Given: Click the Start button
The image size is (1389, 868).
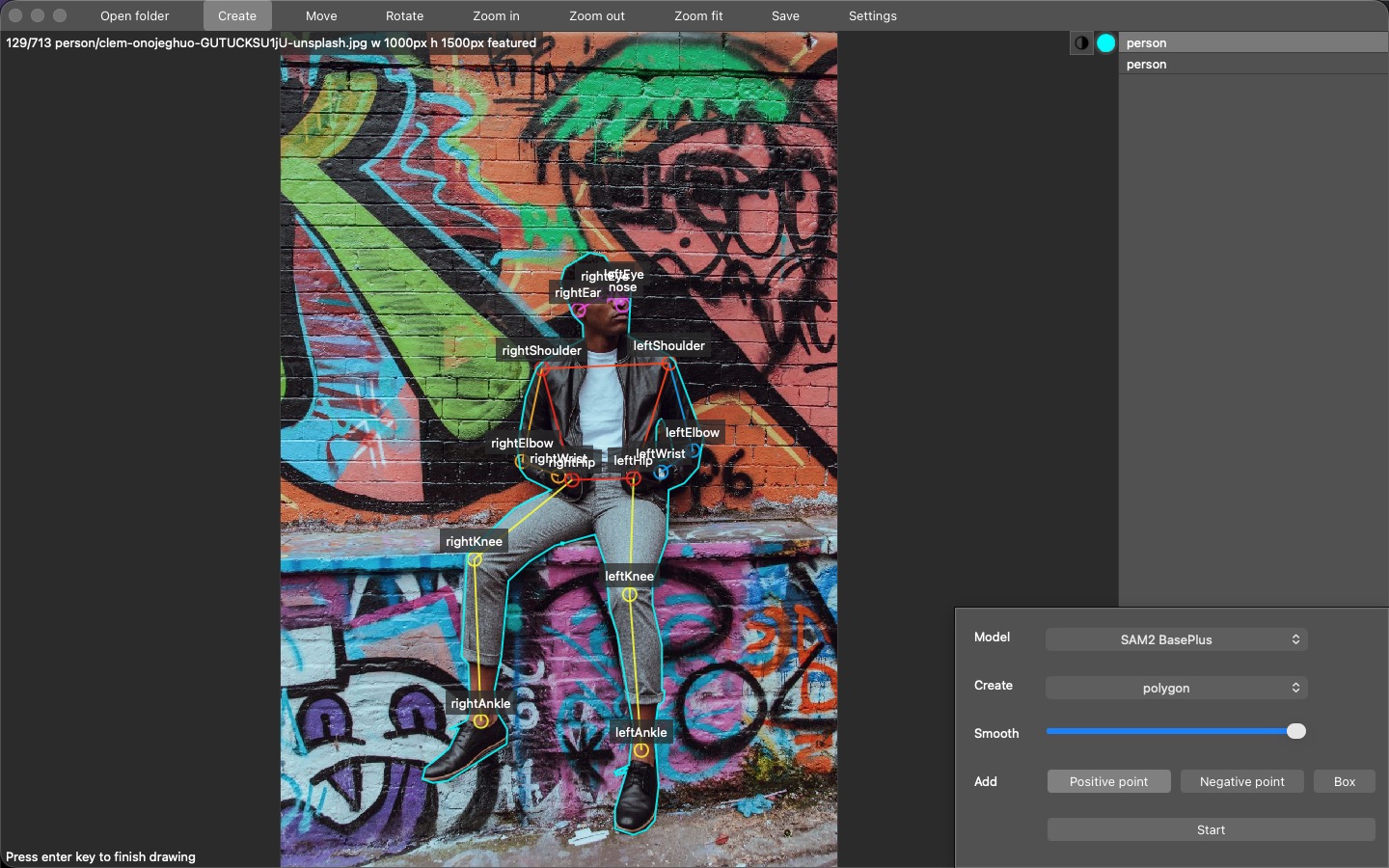Looking at the screenshot, I should [1211, 829].
